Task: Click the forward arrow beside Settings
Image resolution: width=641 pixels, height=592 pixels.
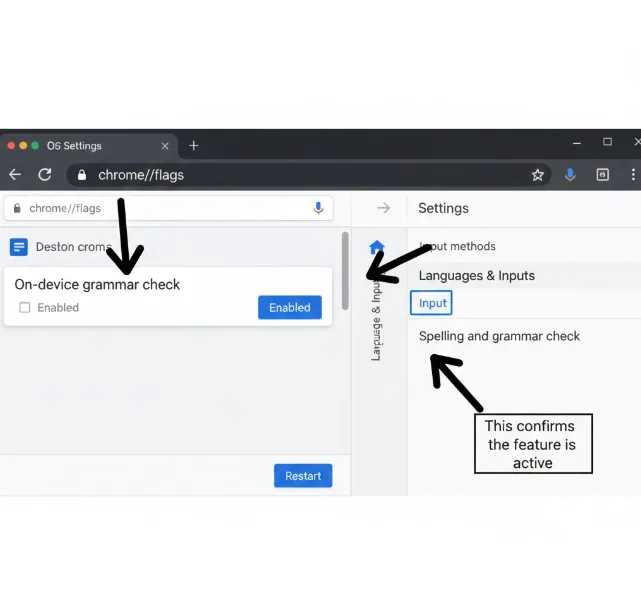Action: pos(383,208)
